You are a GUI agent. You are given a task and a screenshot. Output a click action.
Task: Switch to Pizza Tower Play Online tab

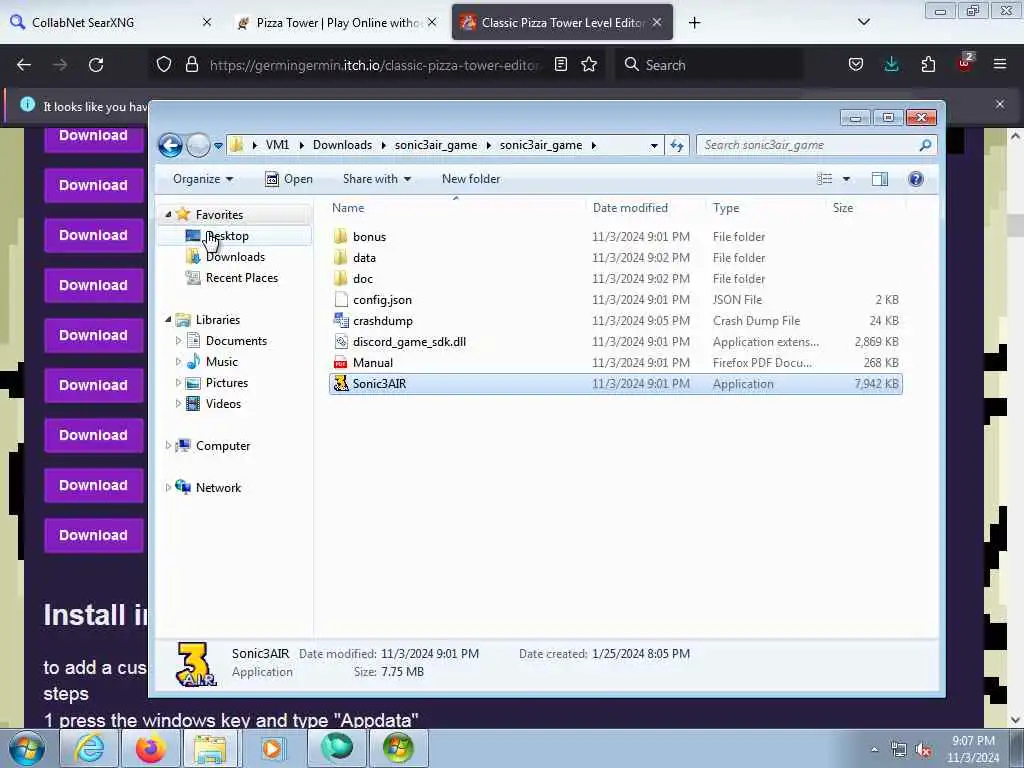(336, 22)
